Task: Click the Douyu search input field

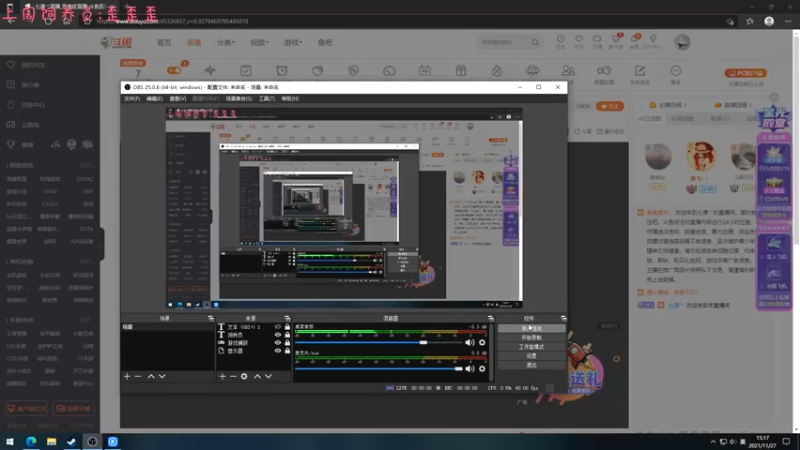Action: pos(503,42)
